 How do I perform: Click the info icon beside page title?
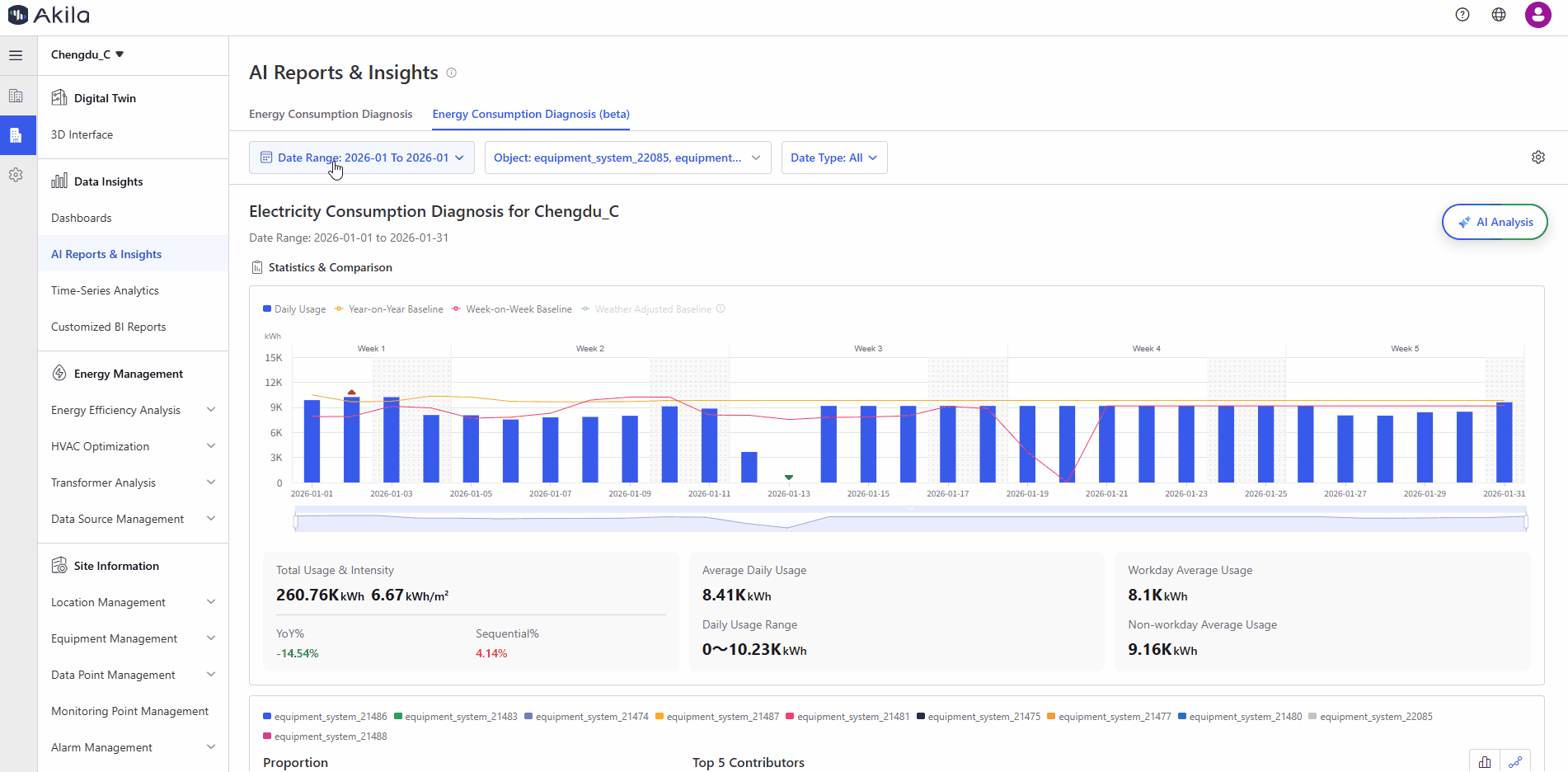pyautogui.click(x=452, y=73)
